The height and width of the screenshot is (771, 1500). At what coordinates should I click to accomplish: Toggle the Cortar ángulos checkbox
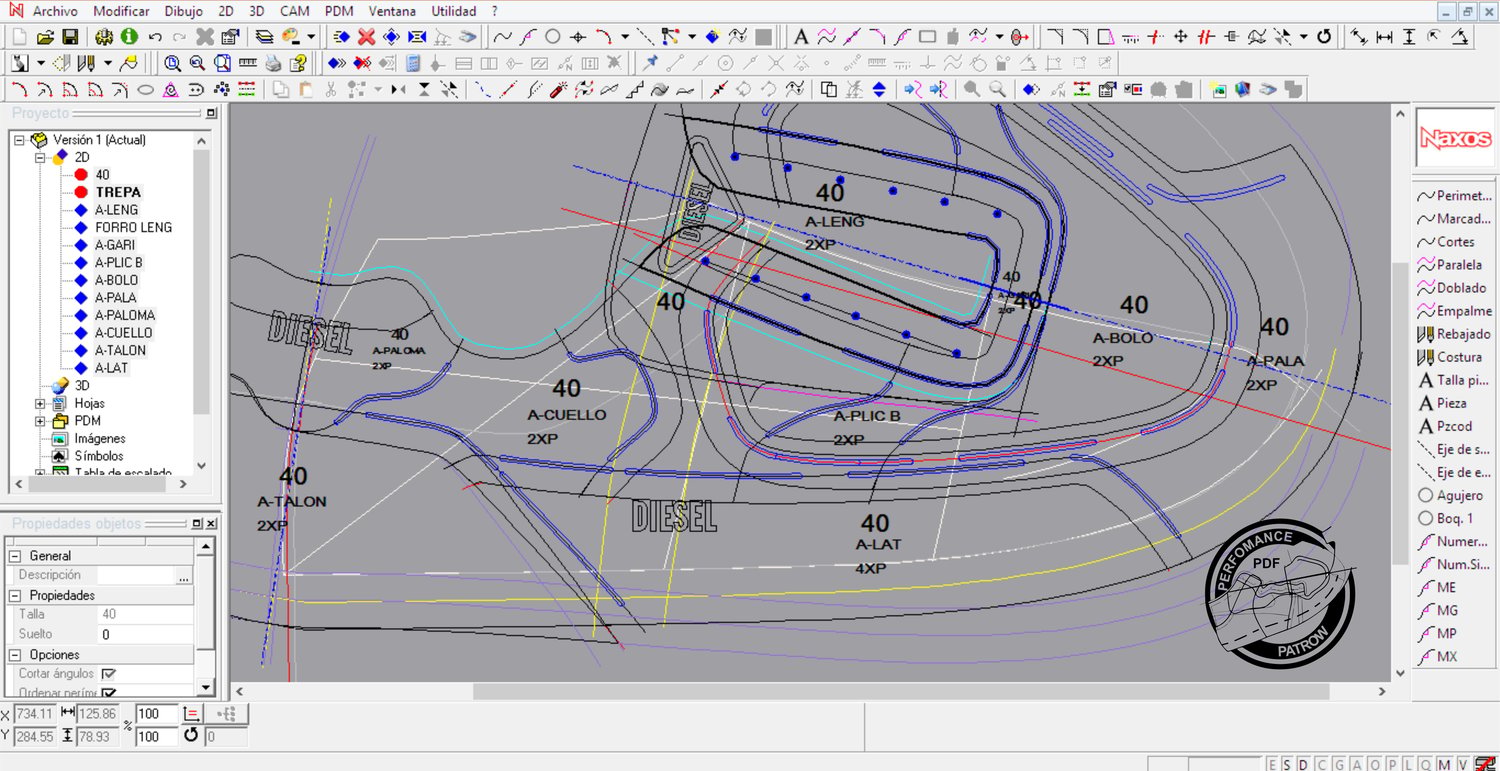click(x=108, y=674)
